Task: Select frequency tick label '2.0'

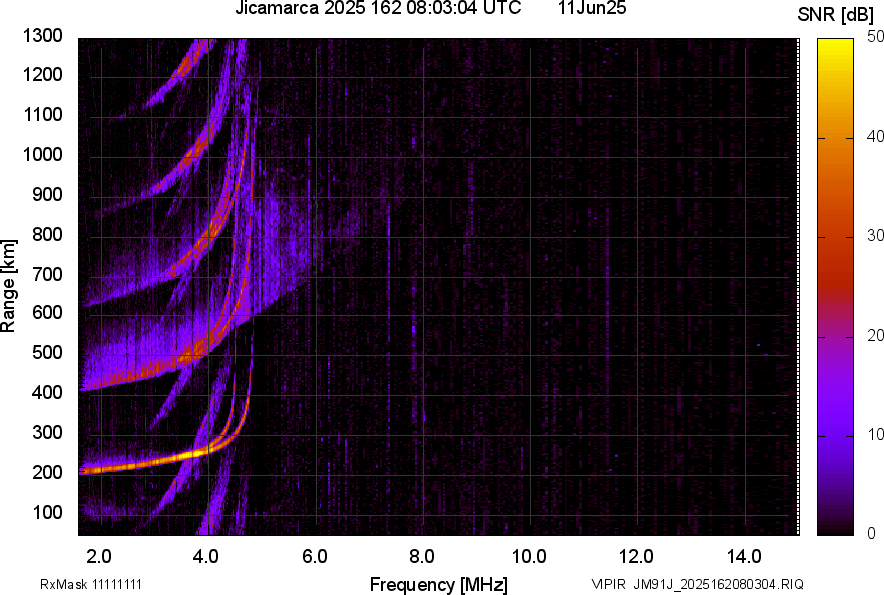Action: tap(99, 557)
